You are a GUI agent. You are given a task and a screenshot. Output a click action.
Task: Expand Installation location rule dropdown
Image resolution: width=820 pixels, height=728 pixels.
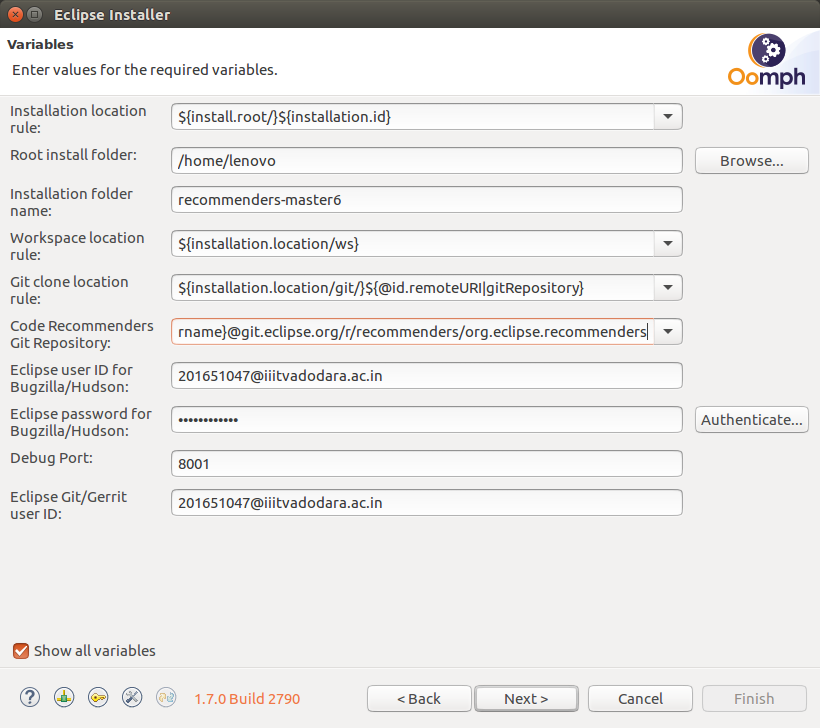668,116
